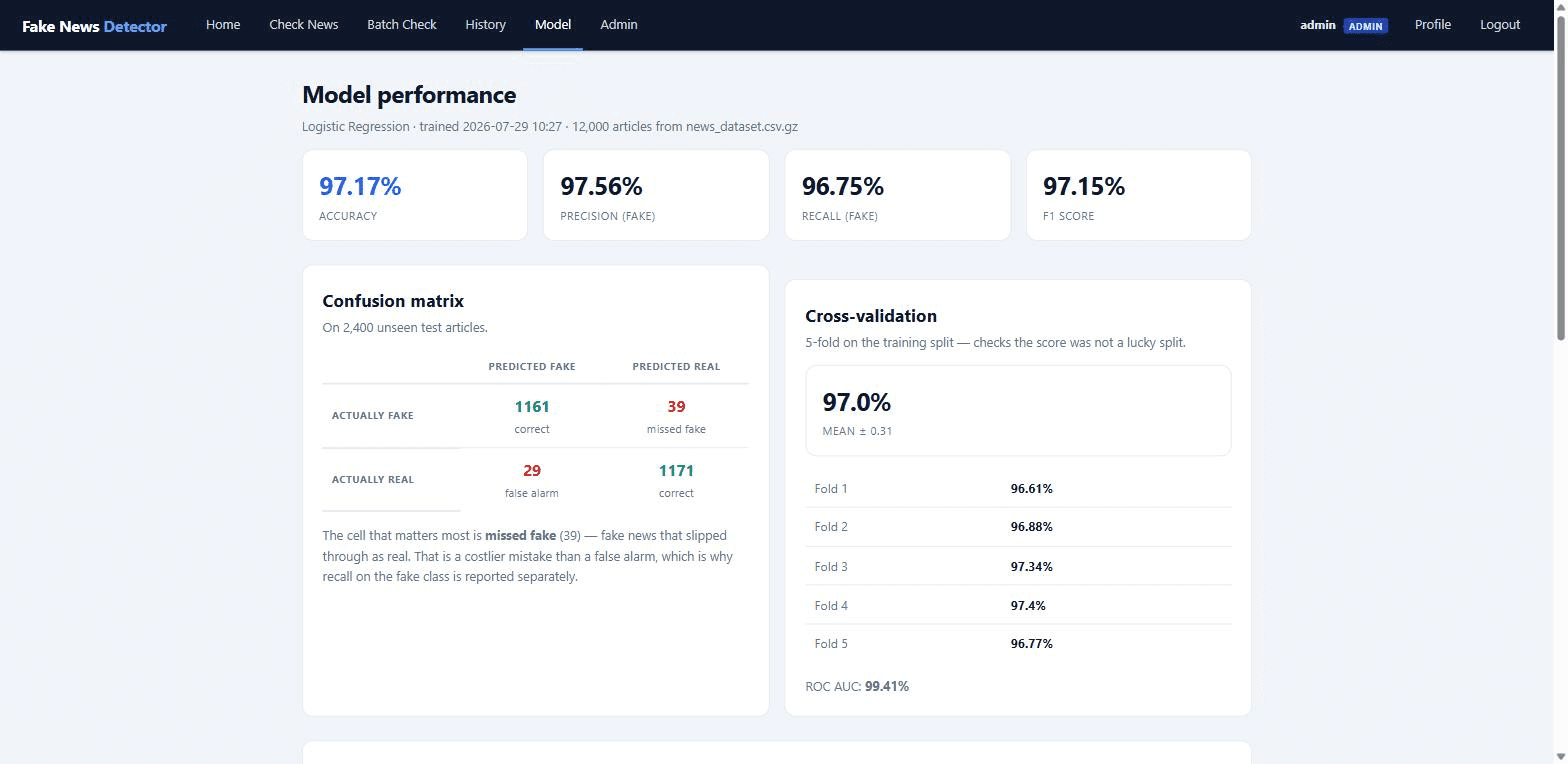Click the RECALL (FAKE) label
Screen dimensions: 1568x764
pos(840,216)
